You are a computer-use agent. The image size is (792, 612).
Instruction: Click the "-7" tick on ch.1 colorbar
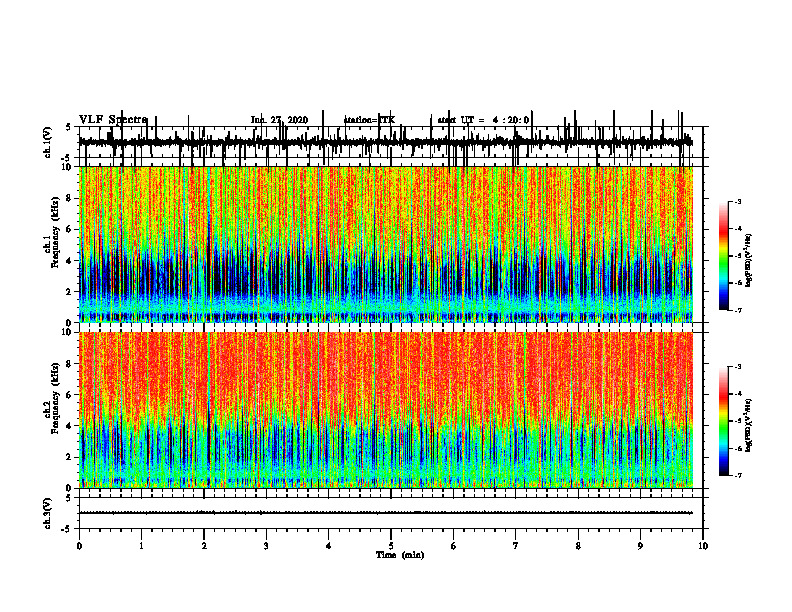tap(737, 310)
